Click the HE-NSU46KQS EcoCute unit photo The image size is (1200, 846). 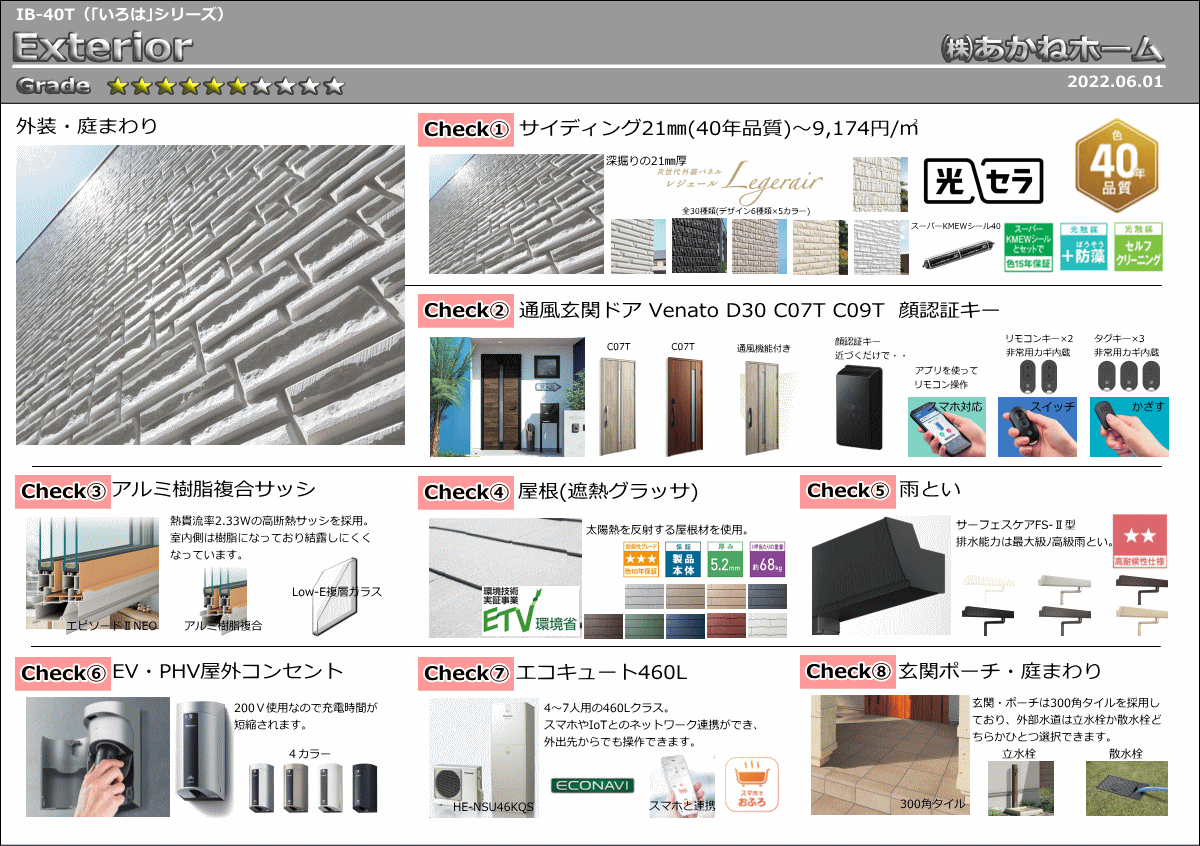click(x=485, y=758)
